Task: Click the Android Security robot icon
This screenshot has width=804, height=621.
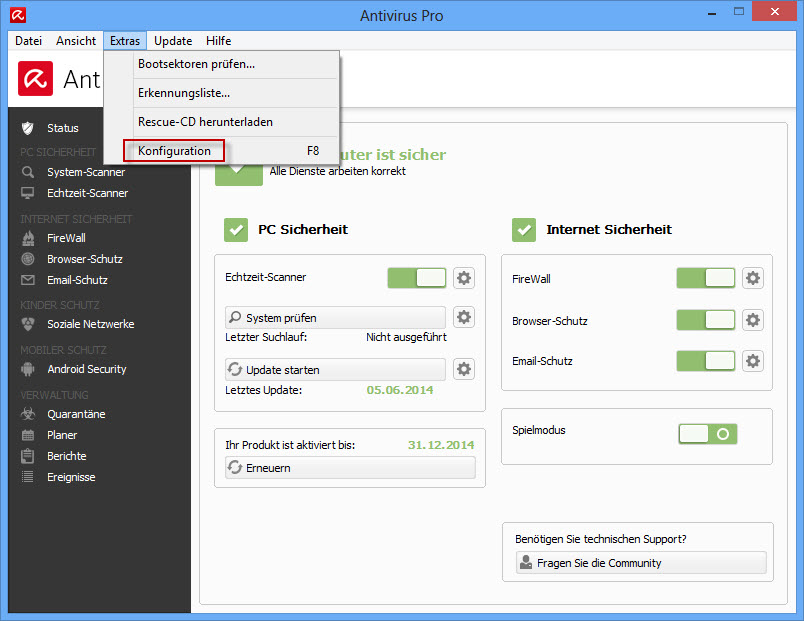Action: pos(28,369)
